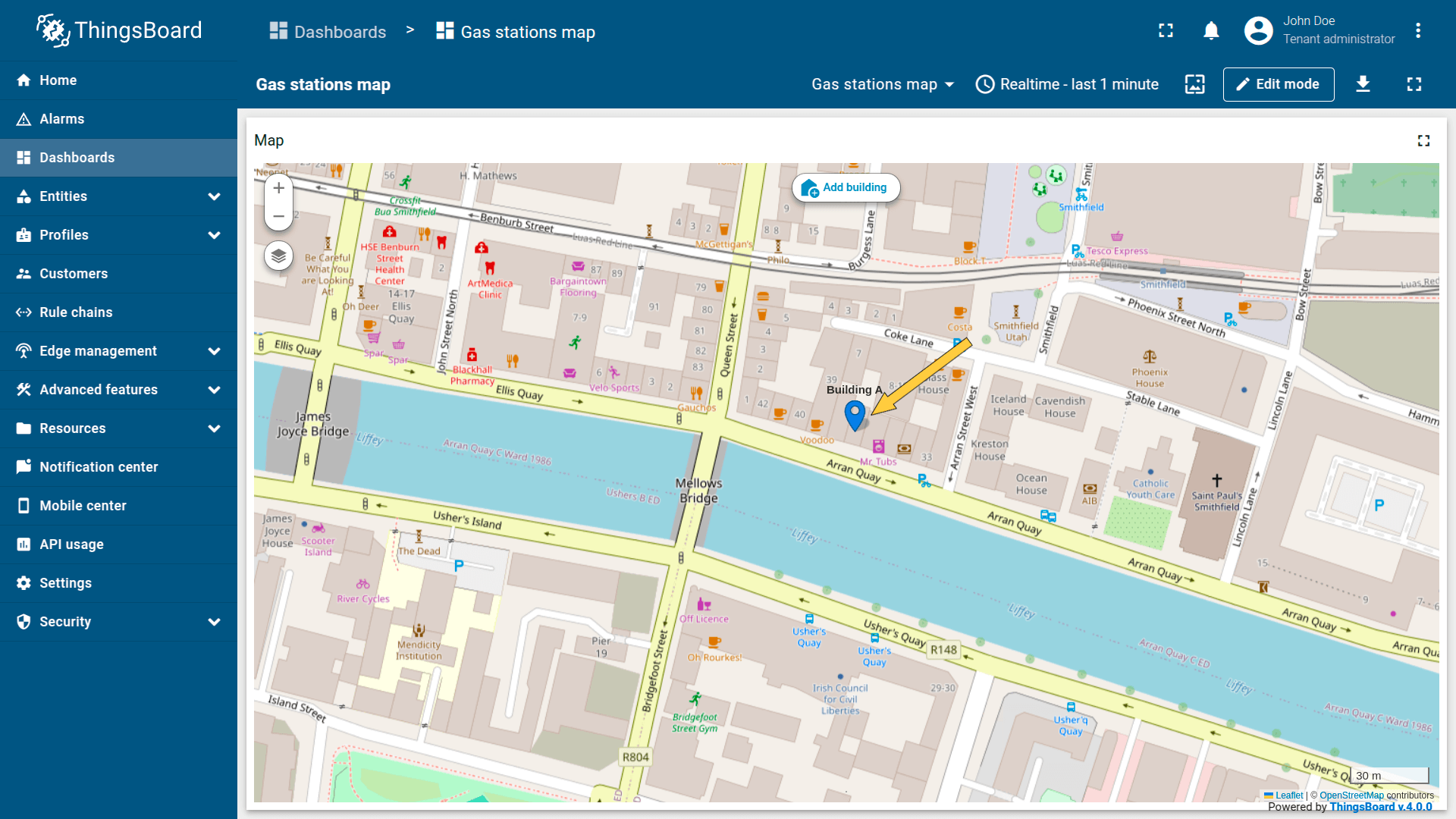Open user menu three-dots icon
1456x819 pixels.
1417,31
